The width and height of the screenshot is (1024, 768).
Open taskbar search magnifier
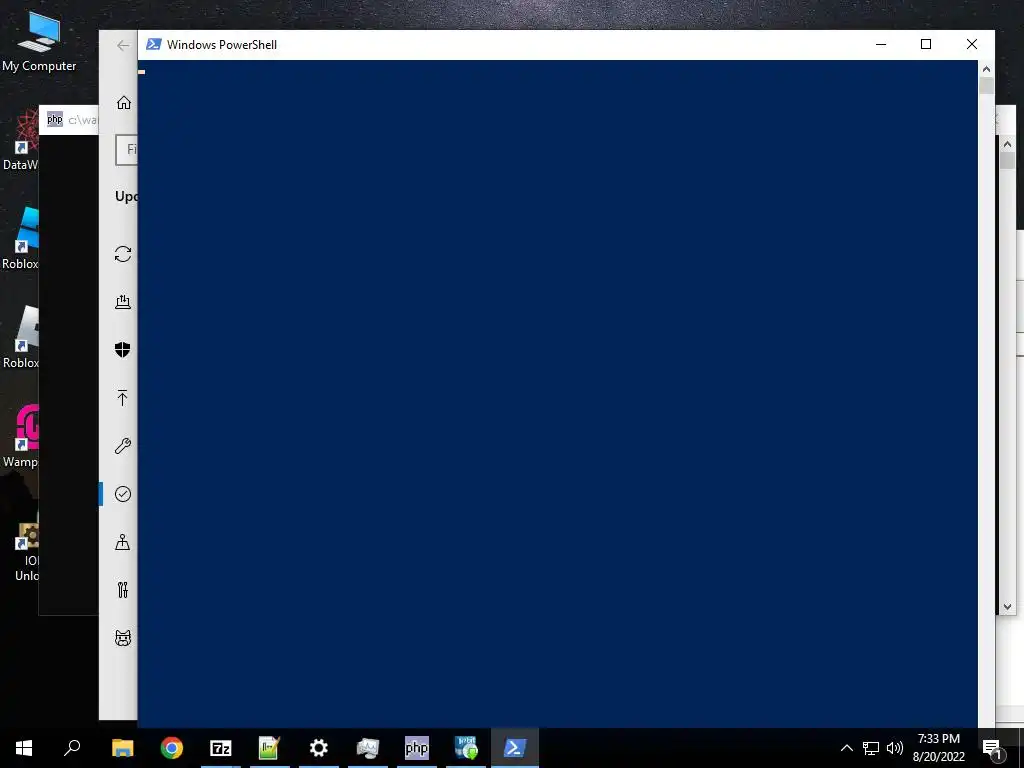click(x=72, y=748)
